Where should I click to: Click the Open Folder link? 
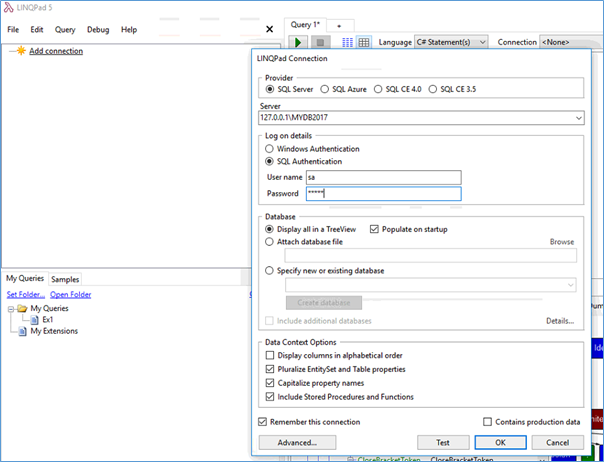click(70, 295)
